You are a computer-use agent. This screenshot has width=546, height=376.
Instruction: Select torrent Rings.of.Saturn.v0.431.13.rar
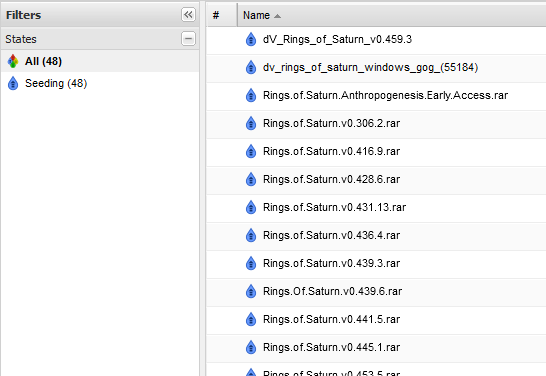(x=376, y=207)
